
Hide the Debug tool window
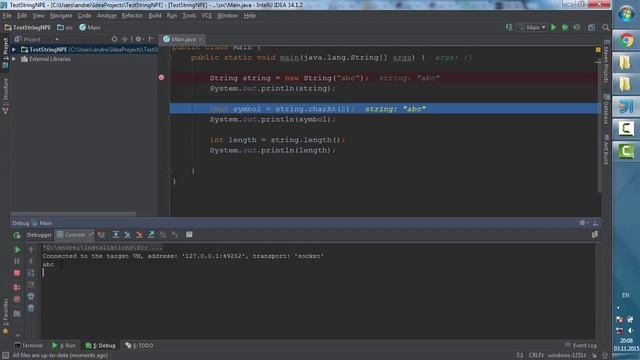click(596, 223)
